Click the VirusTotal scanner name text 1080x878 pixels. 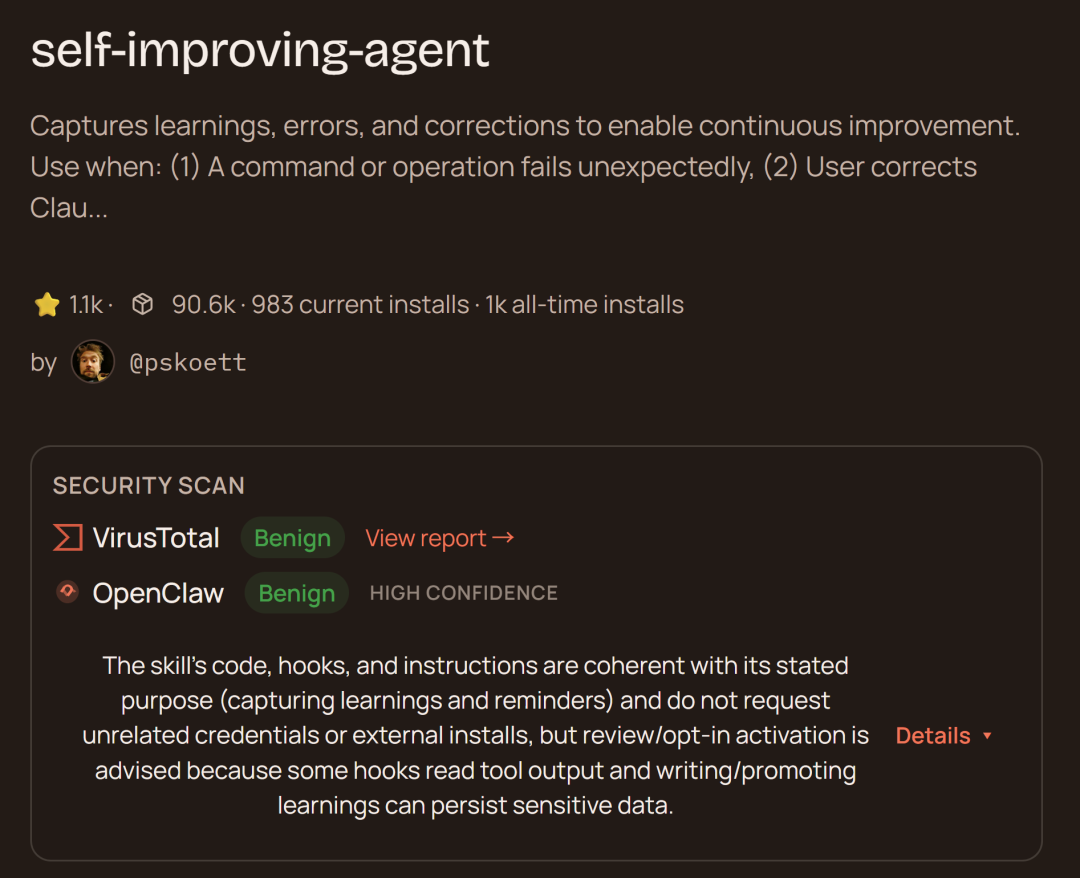point(156,538)
